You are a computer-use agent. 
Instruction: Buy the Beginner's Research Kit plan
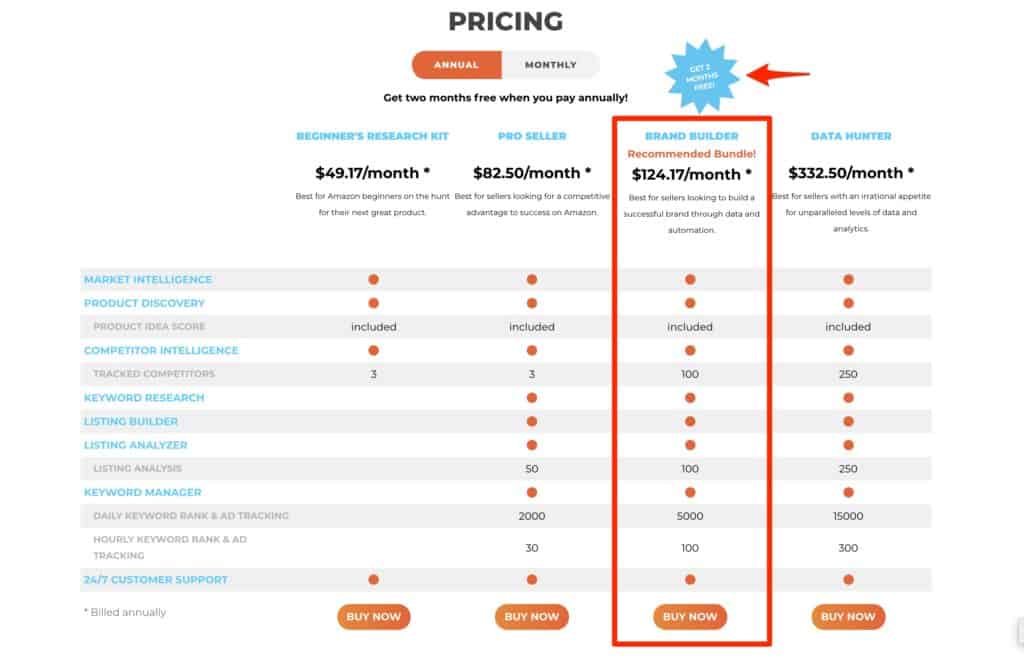[374, 616]
